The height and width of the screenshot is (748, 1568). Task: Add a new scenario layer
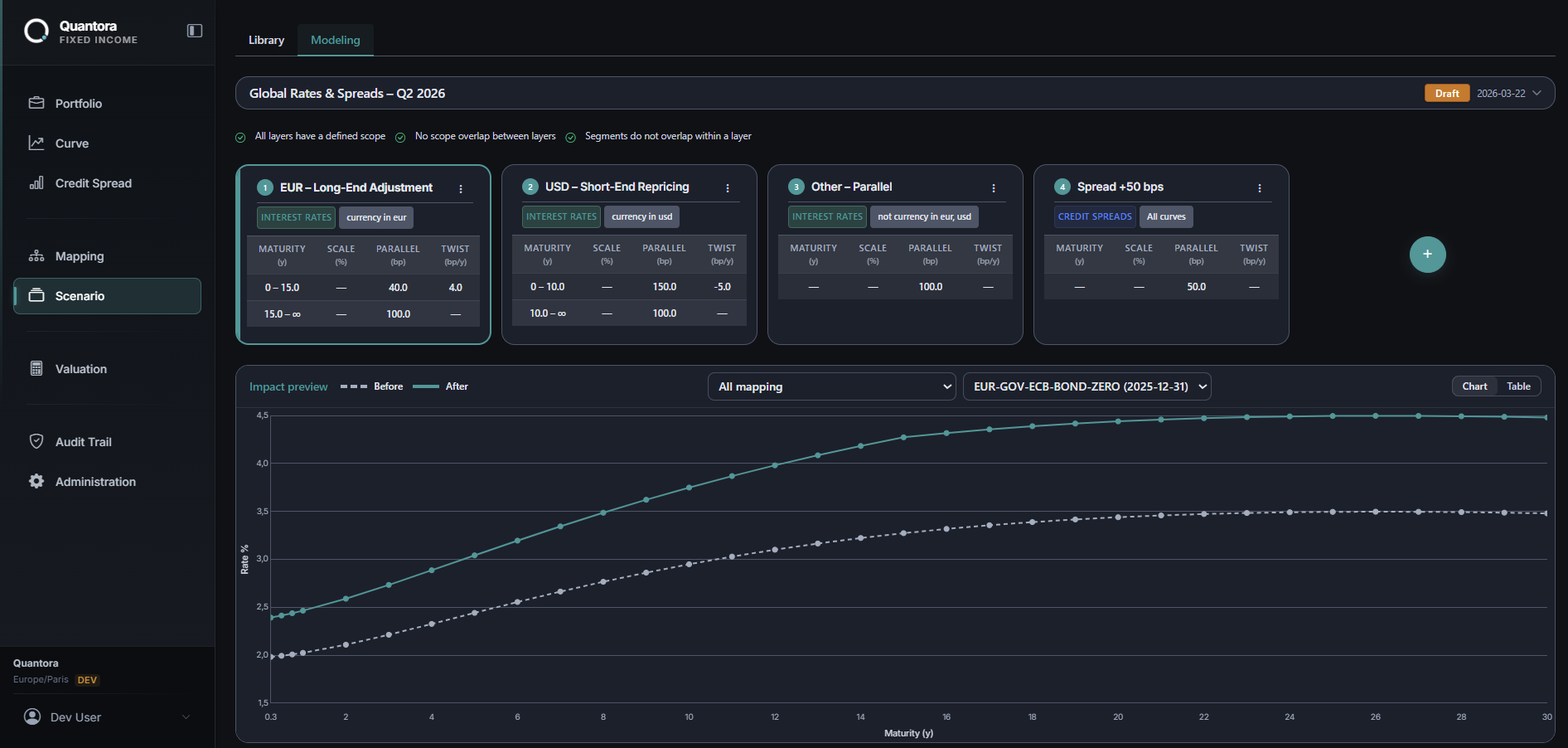tap(1427, 255)
